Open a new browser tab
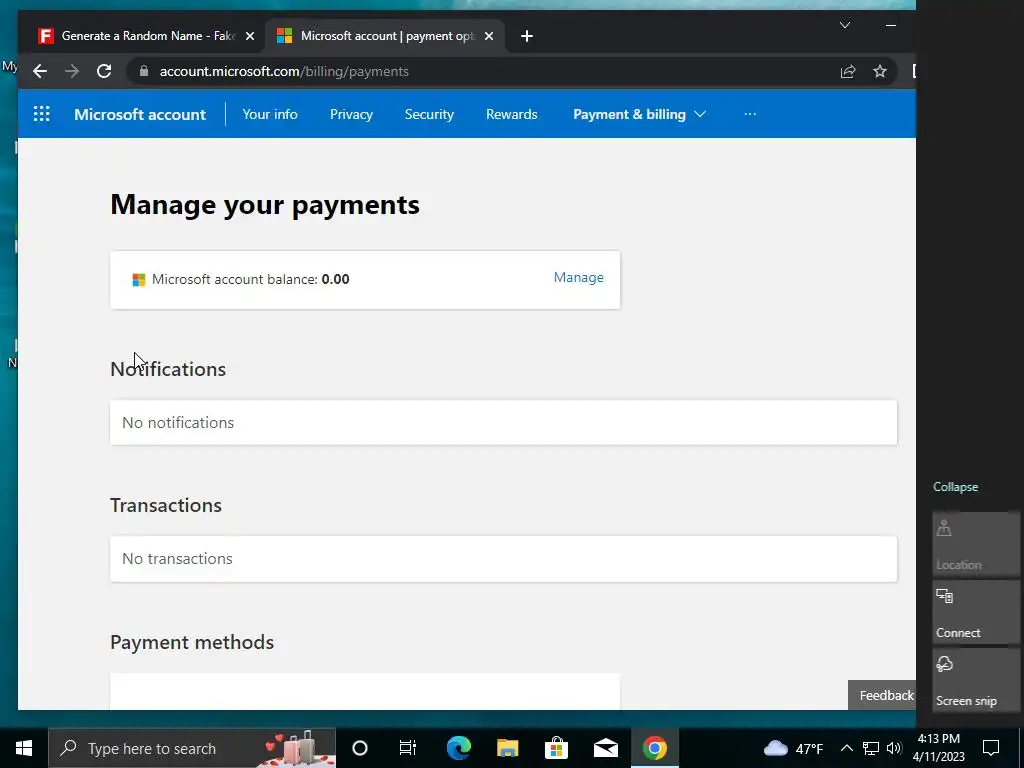Viewport: 1024px width, 768px height. point(527,36)
